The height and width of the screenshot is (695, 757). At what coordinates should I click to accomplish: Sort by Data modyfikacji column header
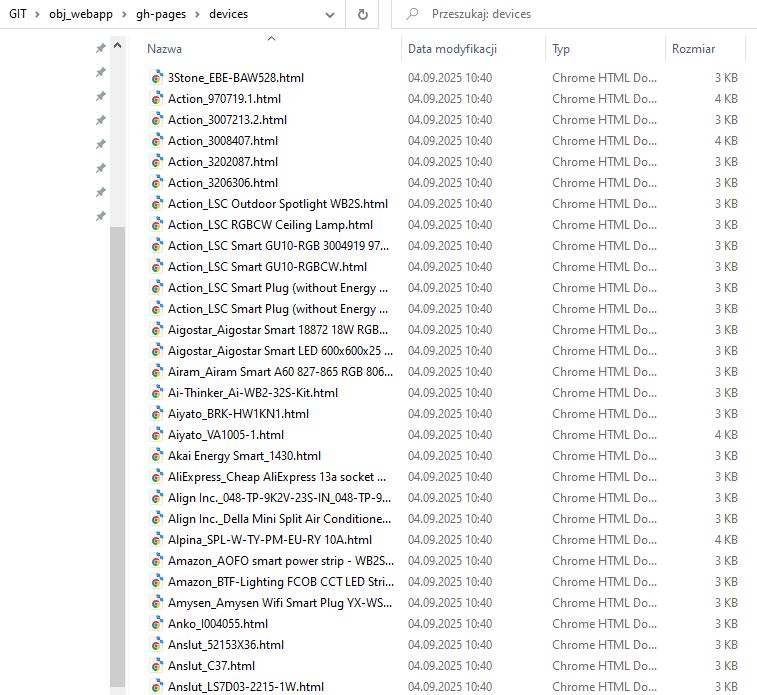(452, 49)
